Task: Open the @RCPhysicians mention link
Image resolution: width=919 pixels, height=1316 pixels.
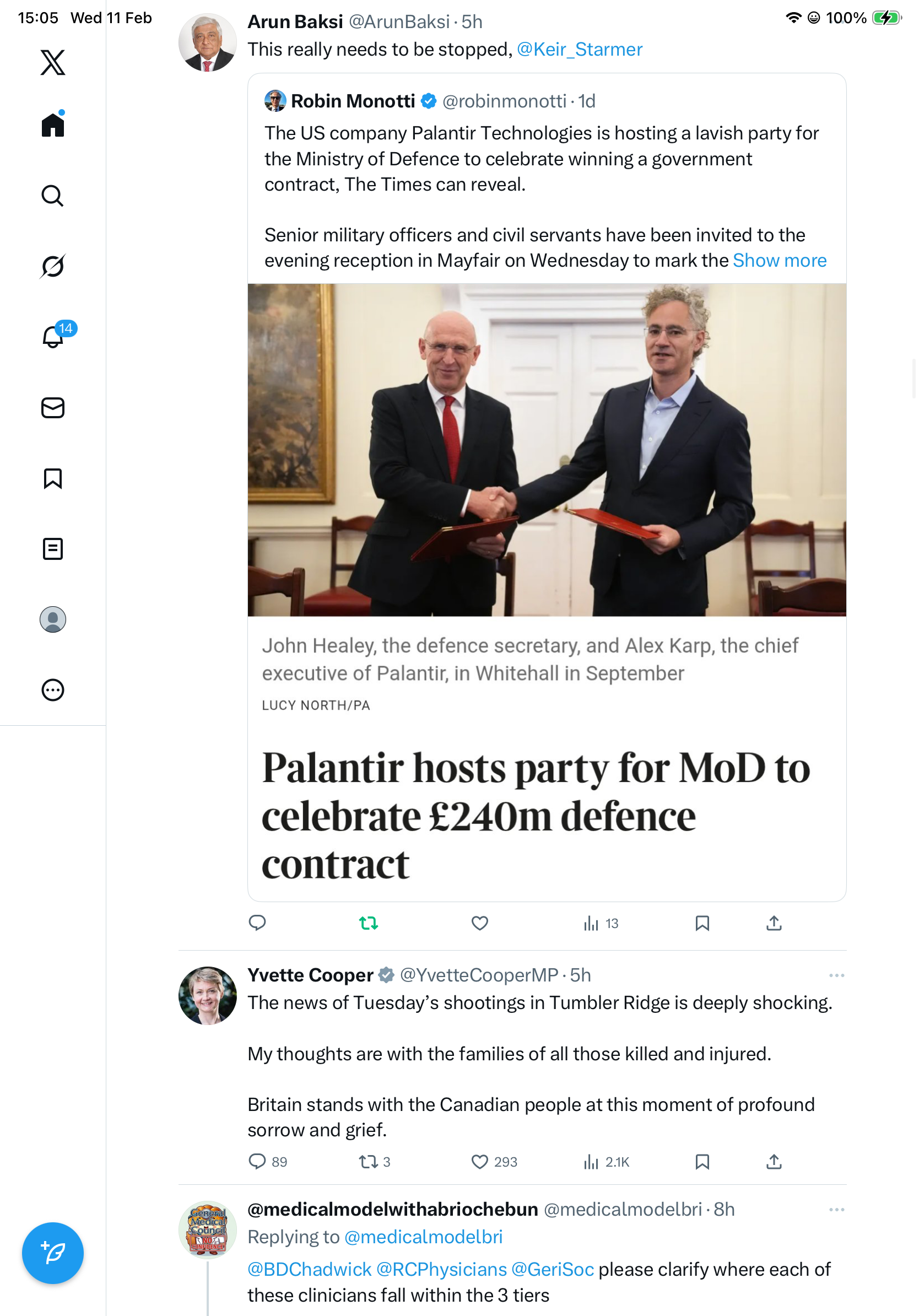Action: click(441, 1270)
